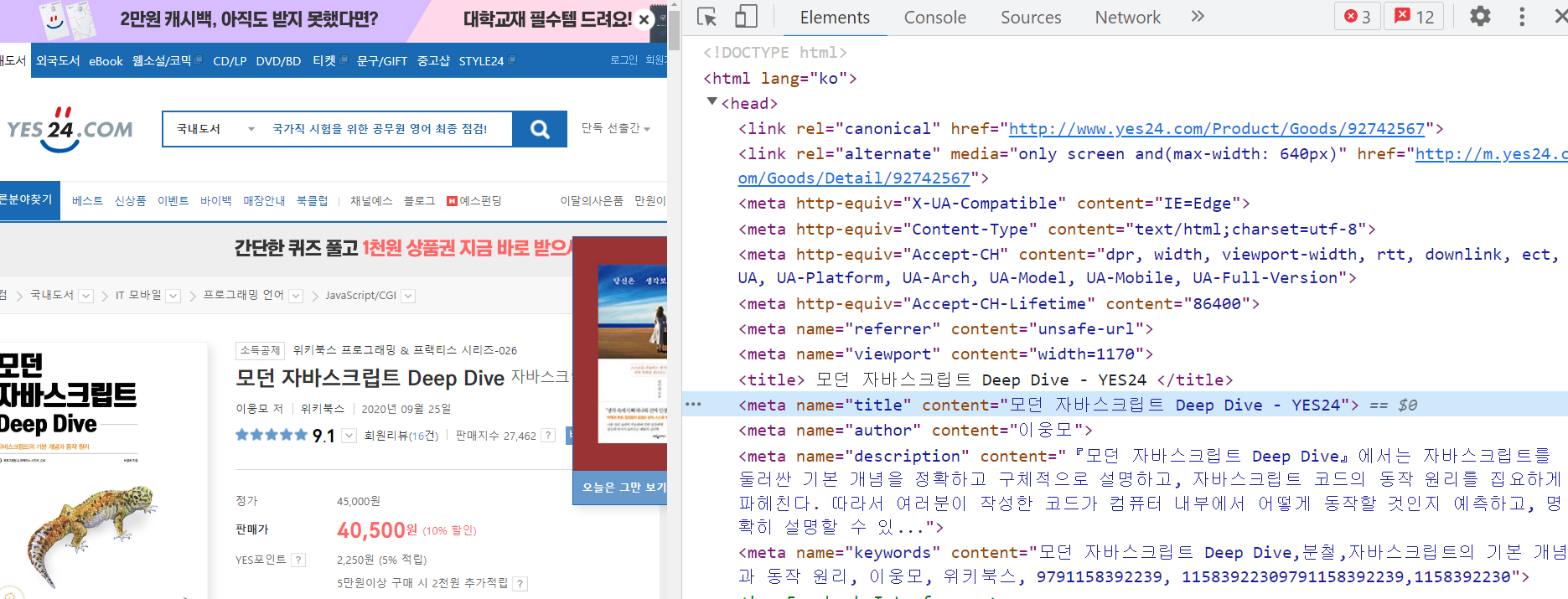Click the search magnifier button on YES24
This screenshot has height=599, width=1568.
tap(541, 129)
